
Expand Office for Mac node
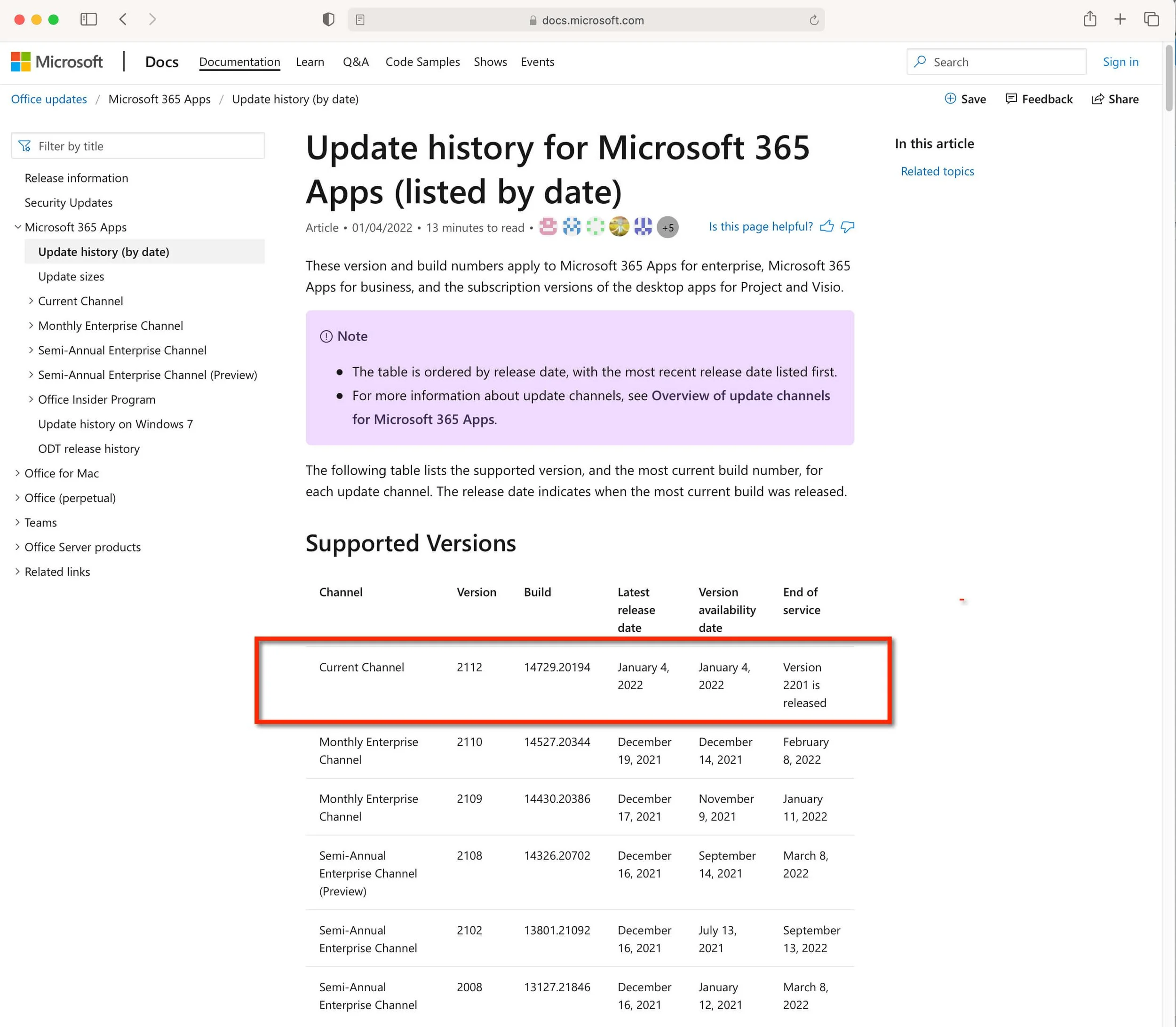coord(18,473)
